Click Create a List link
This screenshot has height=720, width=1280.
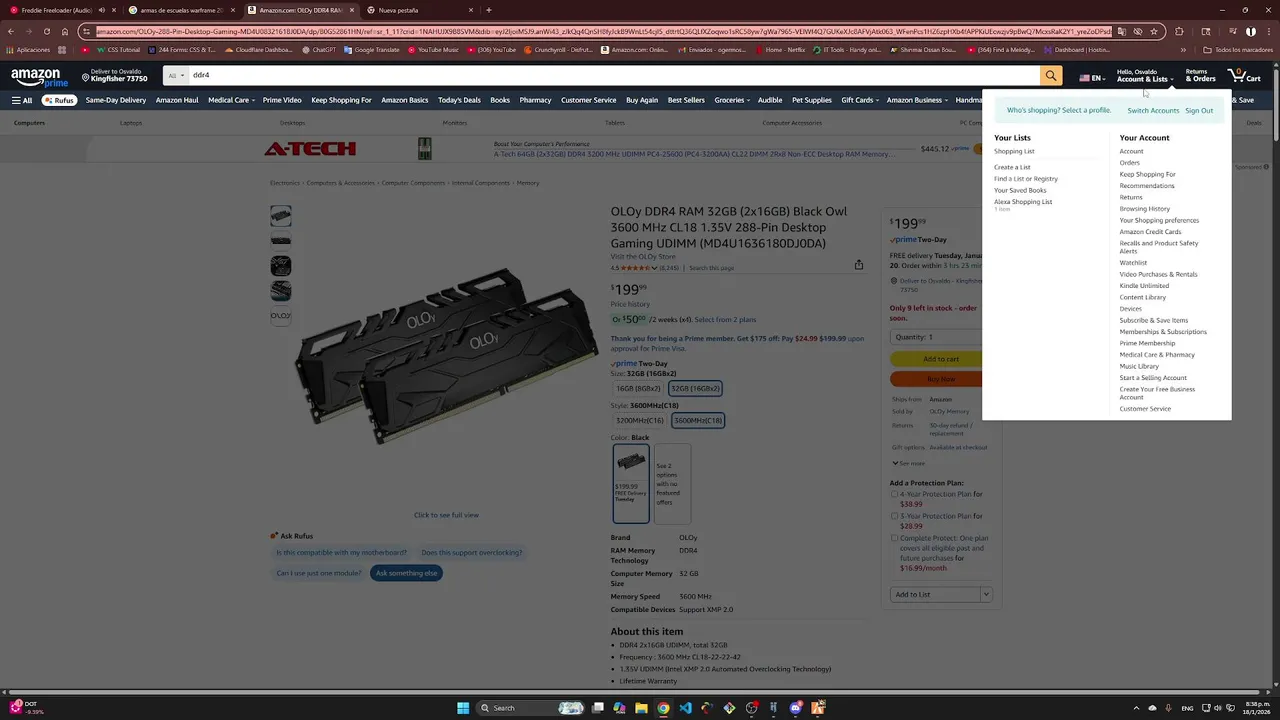point(1012,167)
